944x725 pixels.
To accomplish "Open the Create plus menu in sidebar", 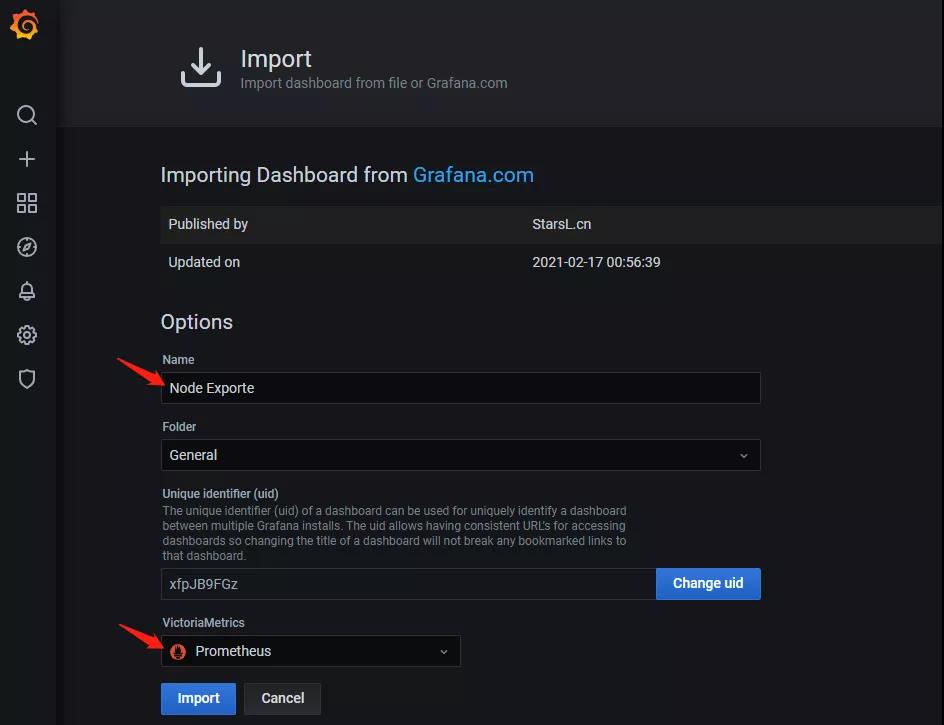I will [x=26, y=159].
